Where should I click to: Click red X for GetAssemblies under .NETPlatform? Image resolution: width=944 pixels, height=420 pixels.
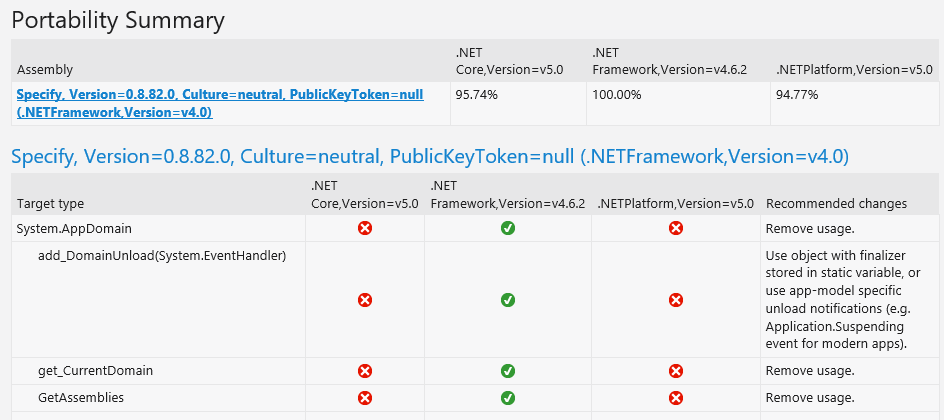tap(675, 398)
